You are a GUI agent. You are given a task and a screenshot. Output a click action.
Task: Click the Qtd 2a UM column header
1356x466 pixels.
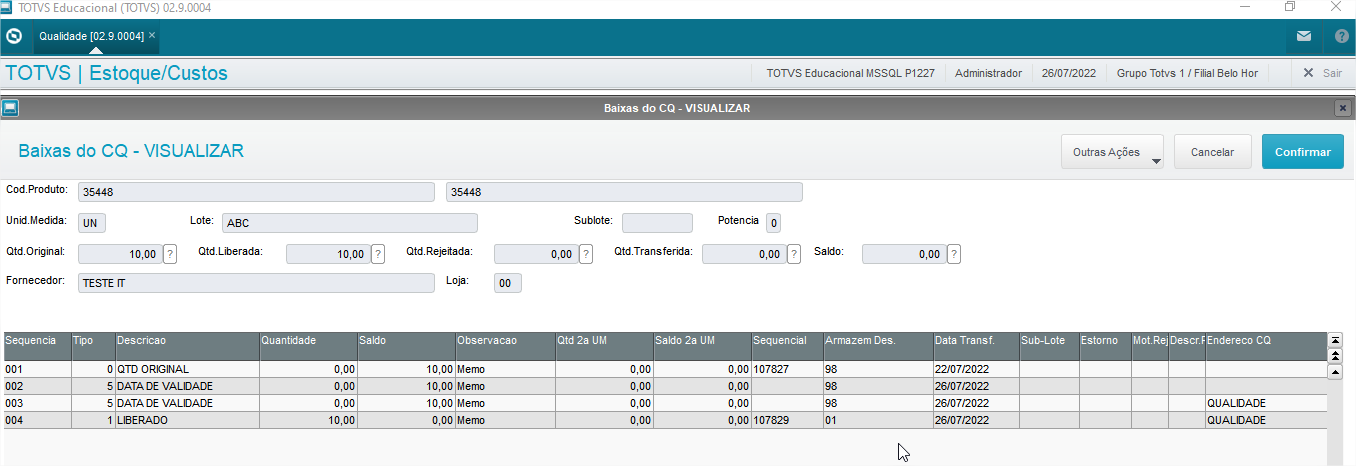point(603,346)
